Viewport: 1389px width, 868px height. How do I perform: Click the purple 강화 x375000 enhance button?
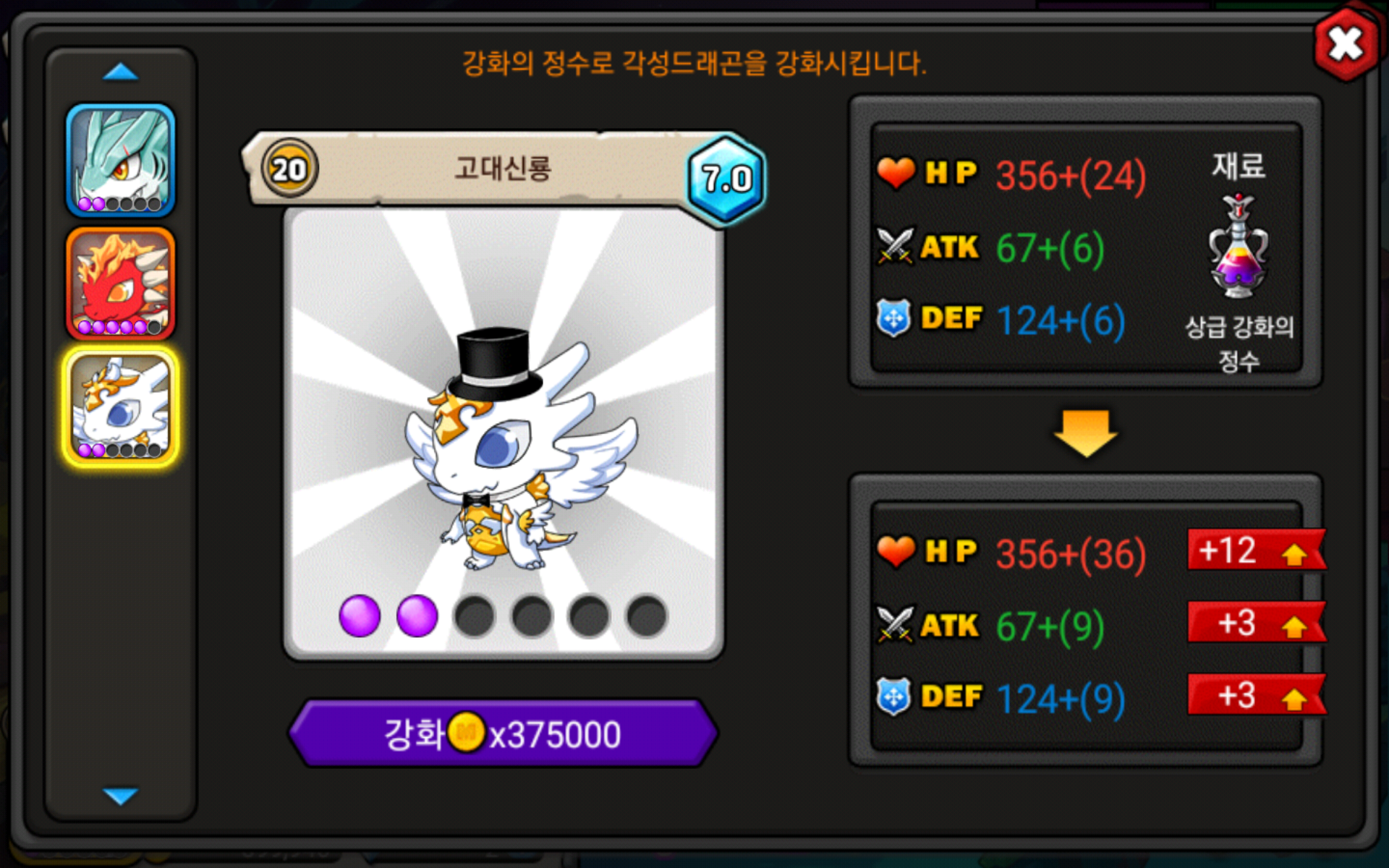504,733
